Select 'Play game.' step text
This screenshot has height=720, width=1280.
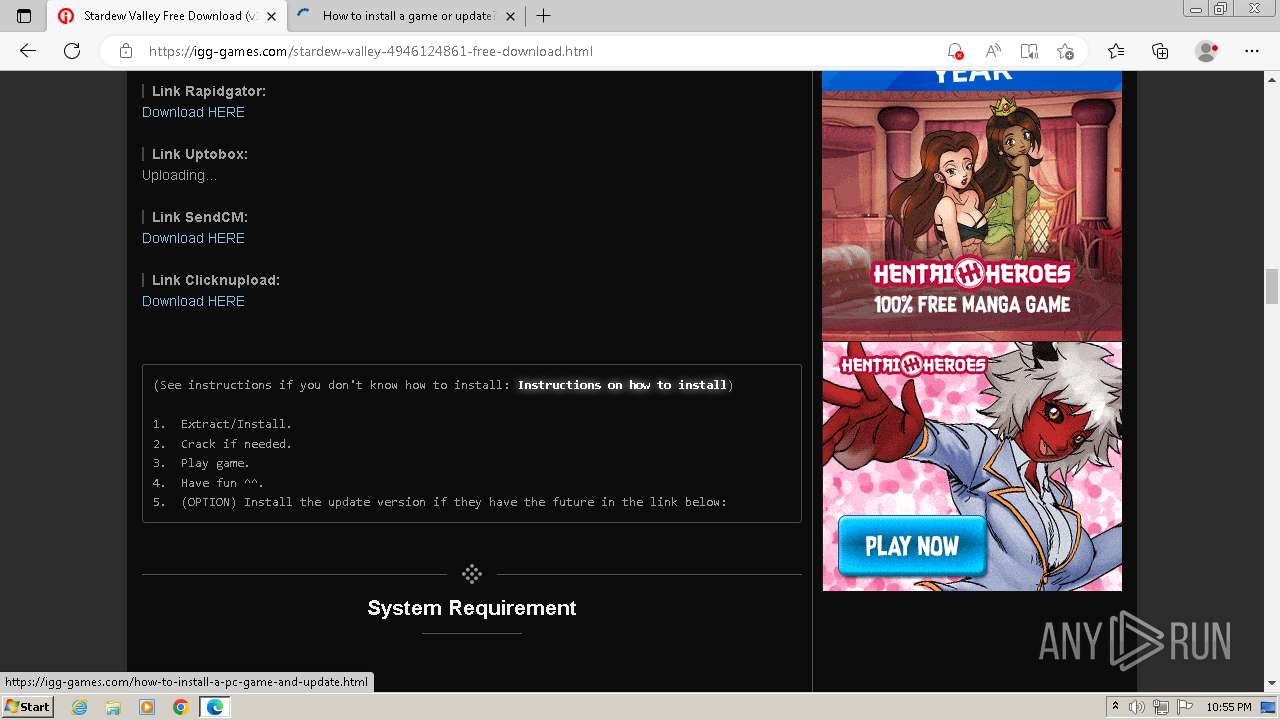pyautogui.click(x=215, y=463)
